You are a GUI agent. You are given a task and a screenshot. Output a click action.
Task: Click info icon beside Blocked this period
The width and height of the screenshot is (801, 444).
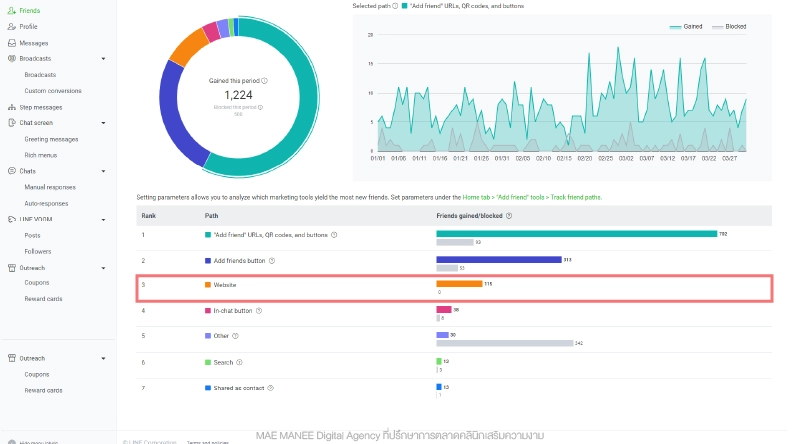(x=261, y=107)
